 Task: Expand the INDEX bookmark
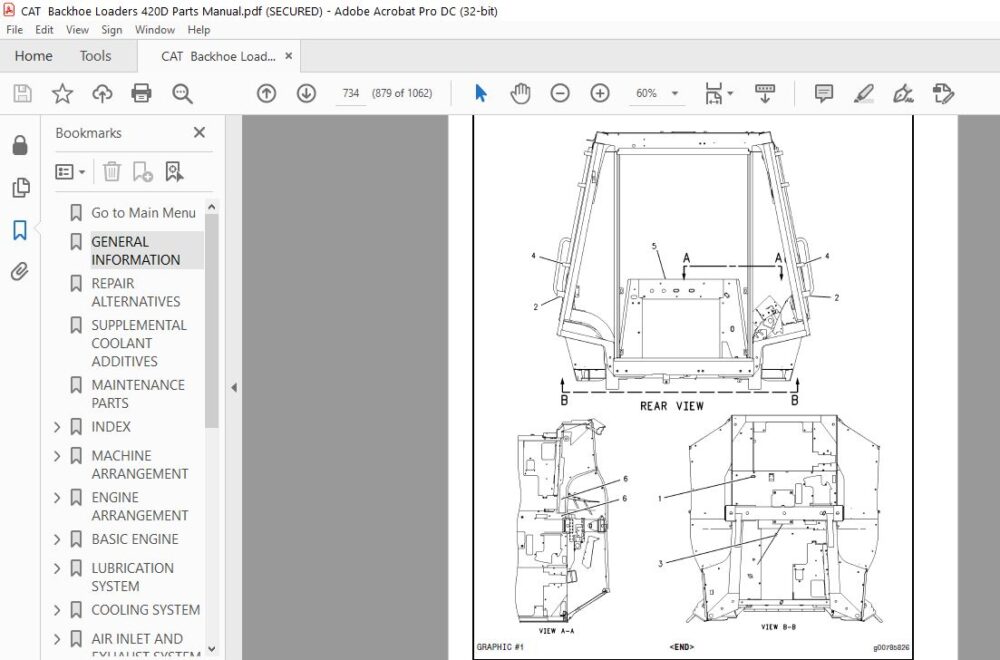(57, 427)
